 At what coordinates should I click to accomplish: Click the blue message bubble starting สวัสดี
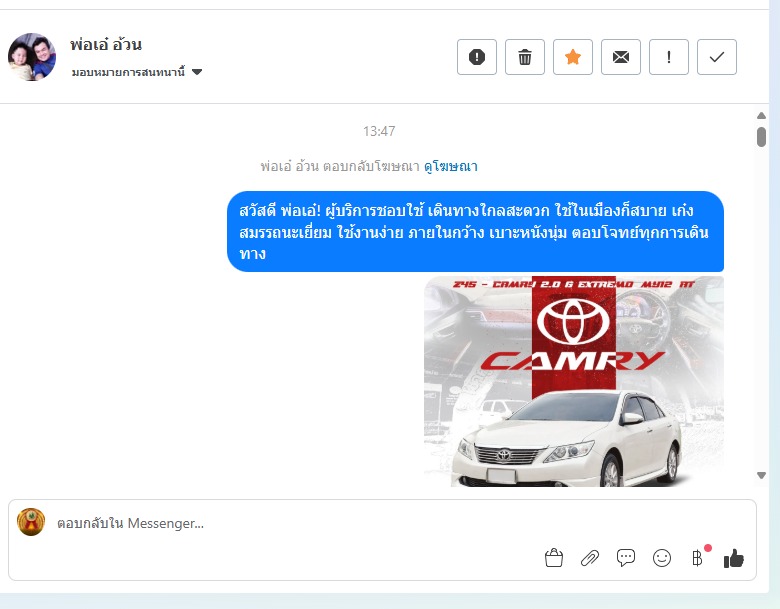(x=476, y=231)
